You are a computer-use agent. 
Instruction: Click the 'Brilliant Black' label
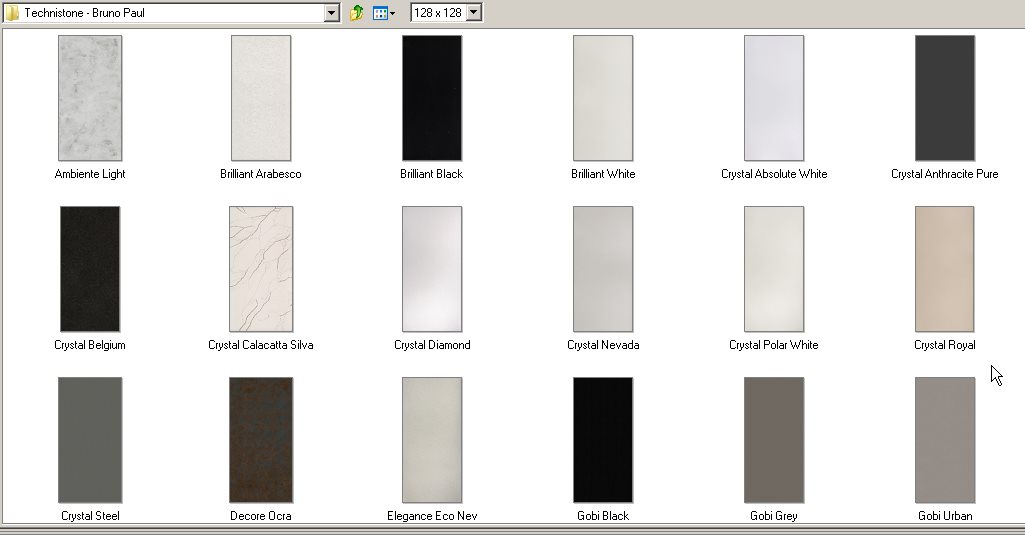pyautogui.click(x=431, y=174)
